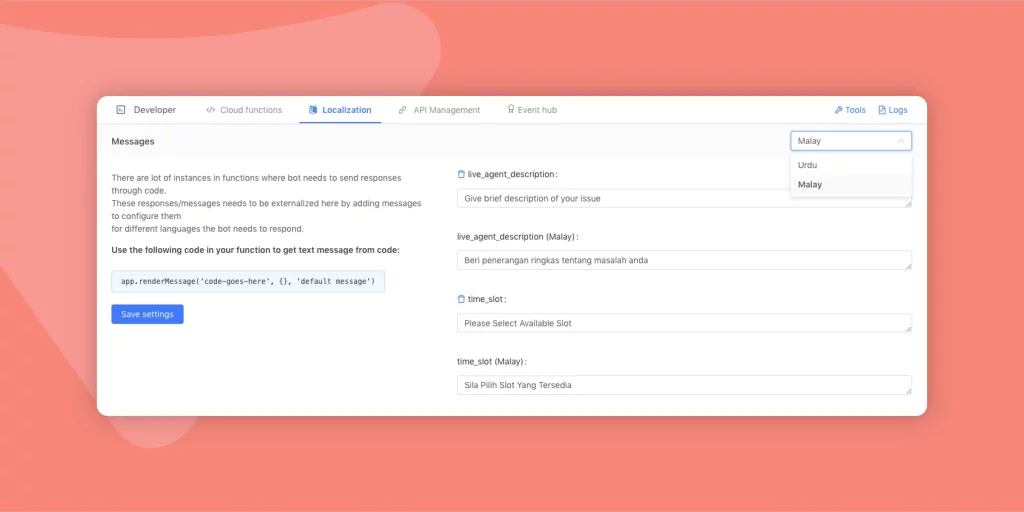Open the Logs link
Image resolution: width=1024 pixels, height=512 pixels.
click(893, 110)
